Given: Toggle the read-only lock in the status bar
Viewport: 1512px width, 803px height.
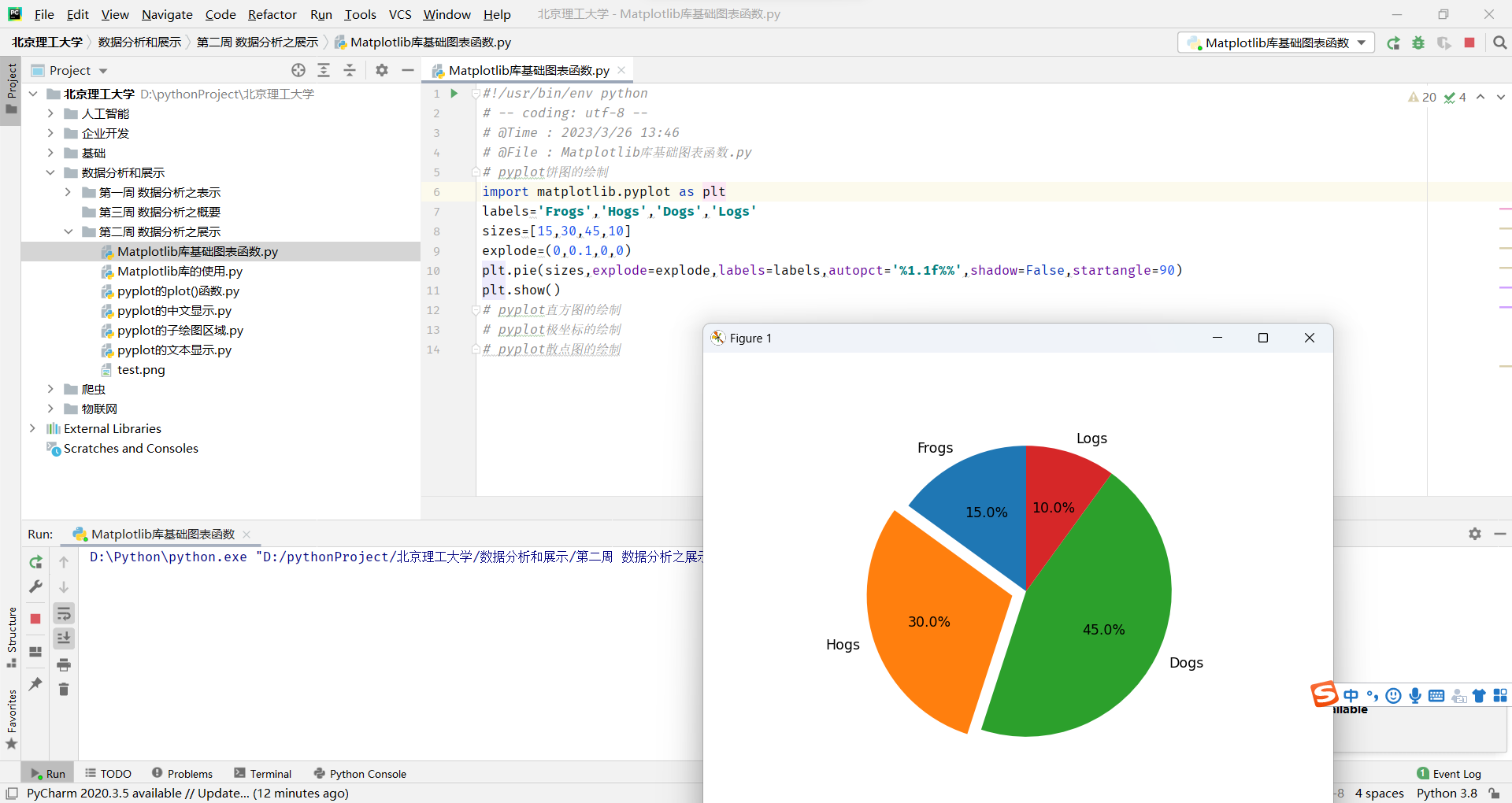Looking at the screenshot, I should 1495,794.
